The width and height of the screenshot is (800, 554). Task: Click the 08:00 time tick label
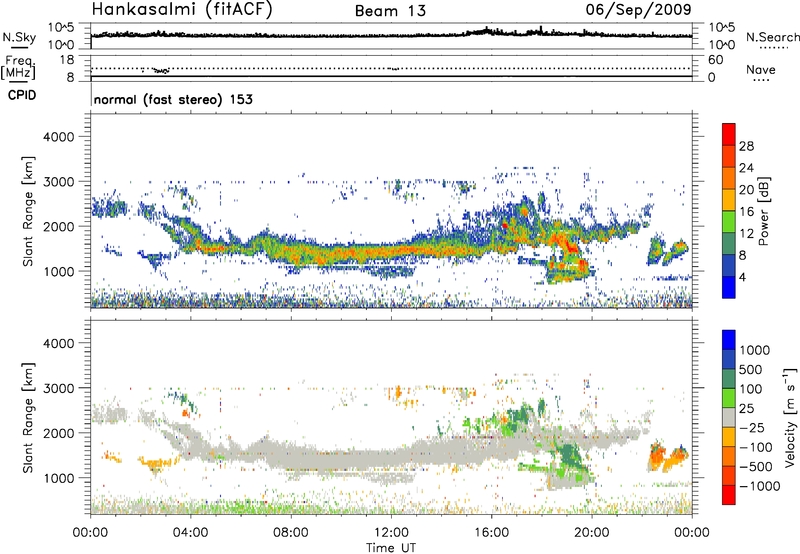[x=291, y=533]
